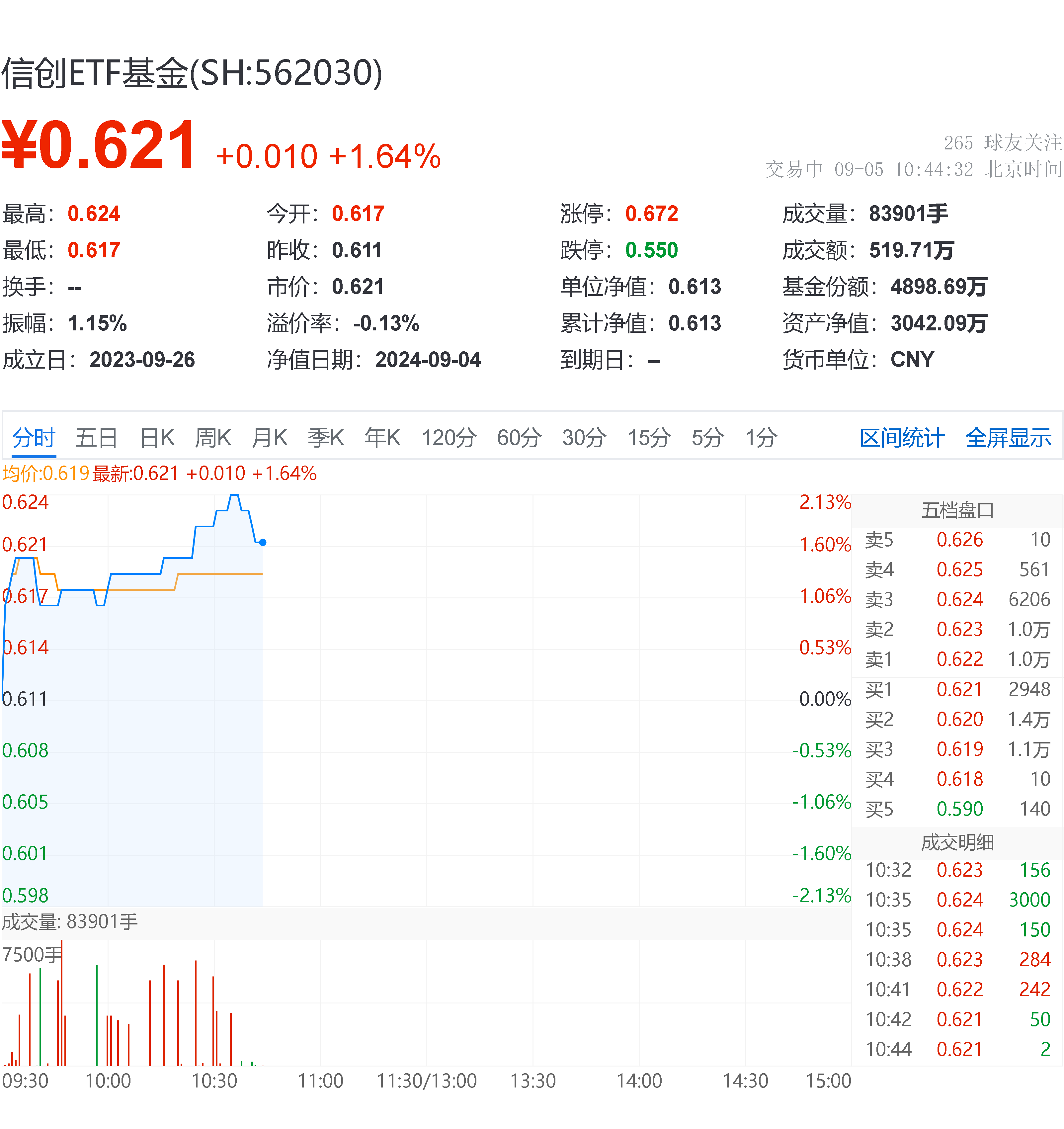
Task: Click the fund title 信创ETF基金(SH:562030)
Action: (x=192, y=73)
